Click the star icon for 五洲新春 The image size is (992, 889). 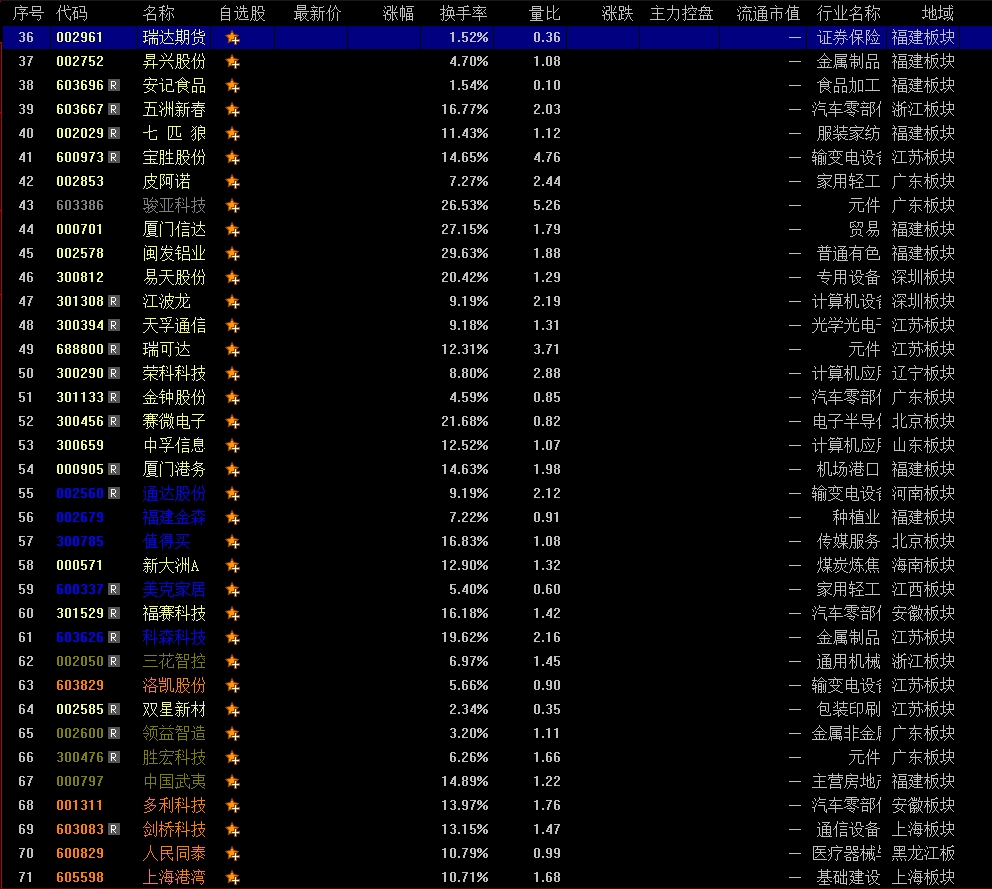click(233, 110)
